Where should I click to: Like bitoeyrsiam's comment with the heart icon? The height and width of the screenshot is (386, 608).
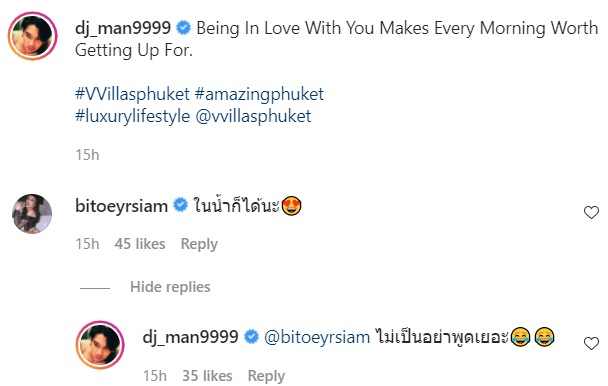pyautogui.click(x=591, y=212)
